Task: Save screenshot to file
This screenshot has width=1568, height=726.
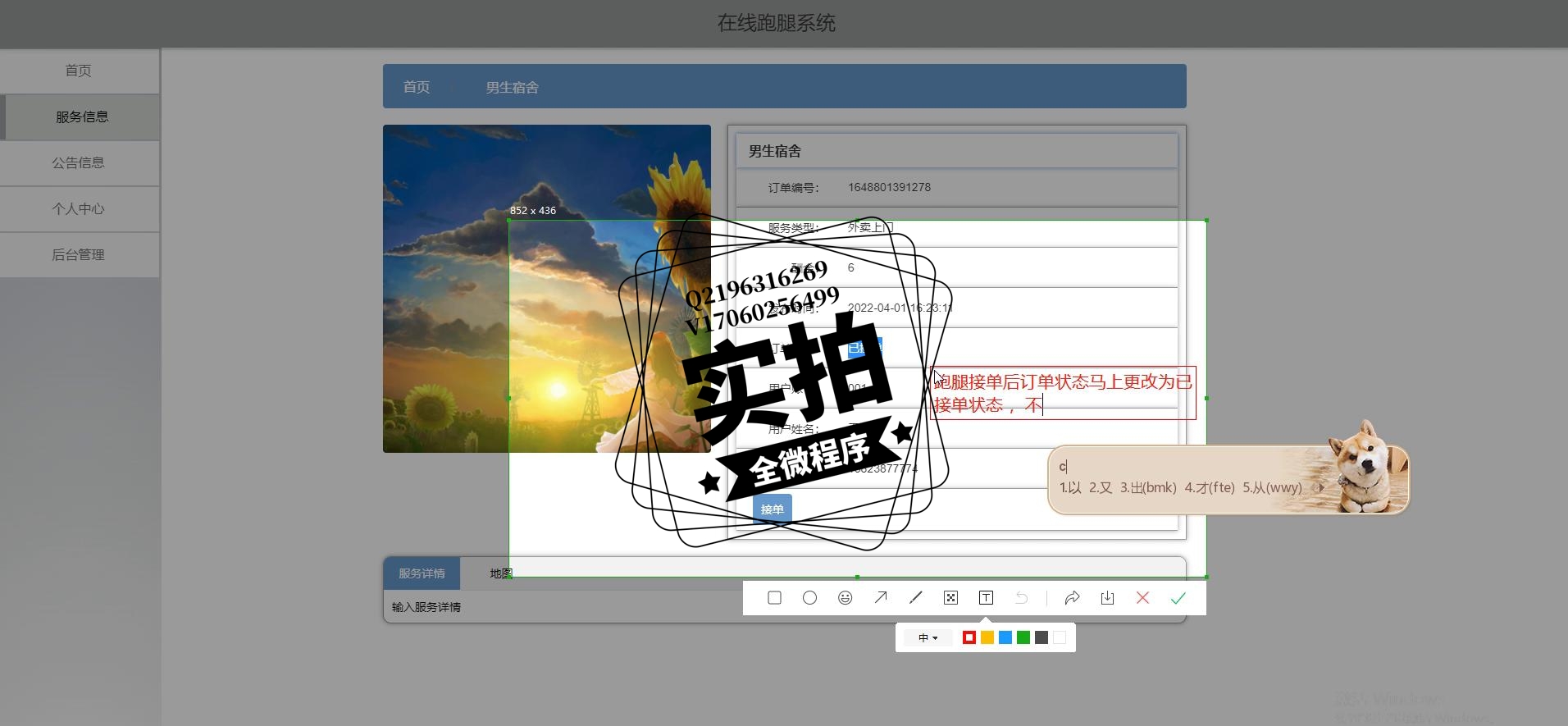Action: click(x=1107, y=598)
